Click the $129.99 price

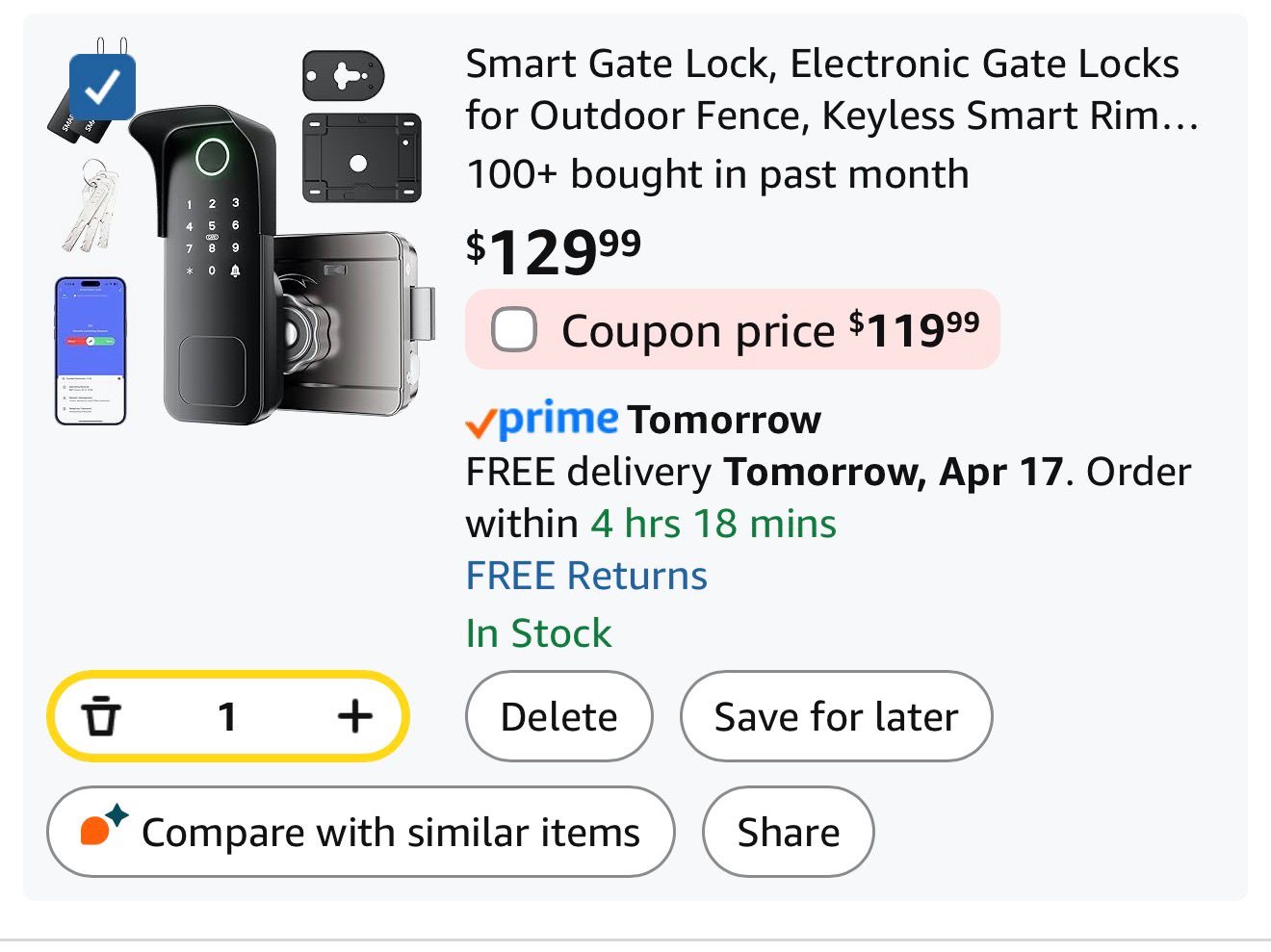(x=554, y=251)
